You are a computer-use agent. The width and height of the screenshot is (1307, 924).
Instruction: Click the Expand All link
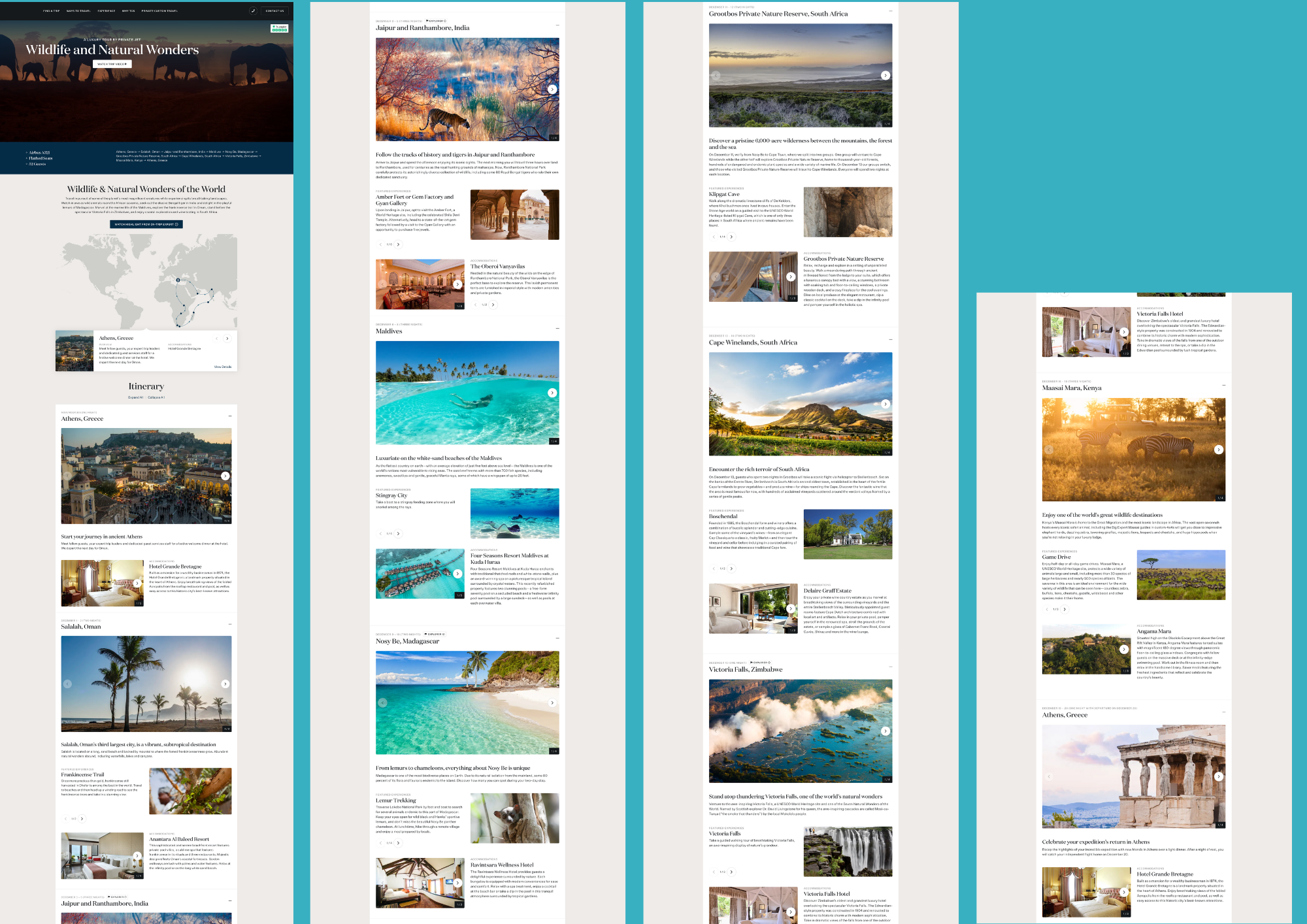pyautogui.click(x=135, y=397)
